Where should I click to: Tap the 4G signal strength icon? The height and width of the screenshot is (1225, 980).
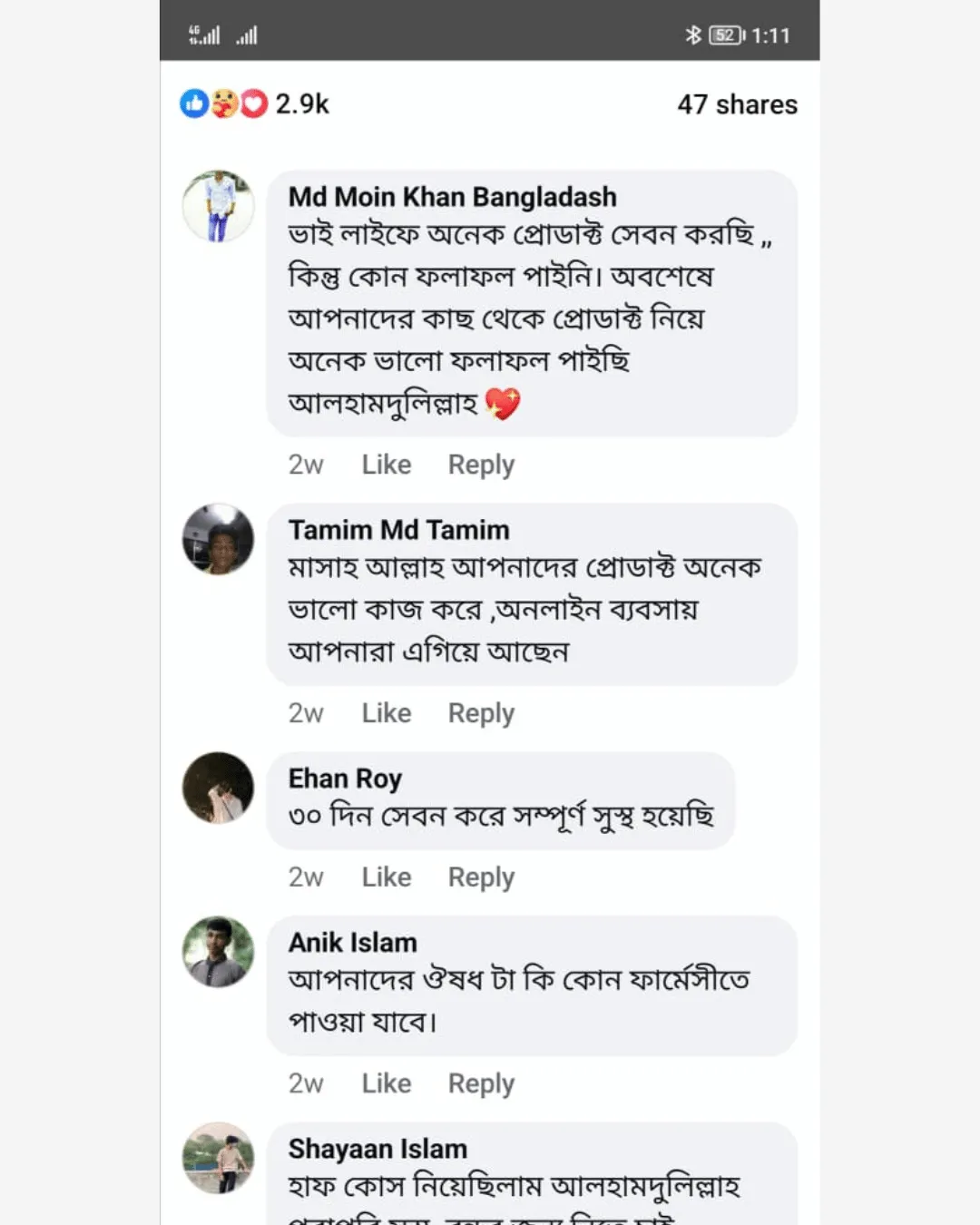(204, 35)
